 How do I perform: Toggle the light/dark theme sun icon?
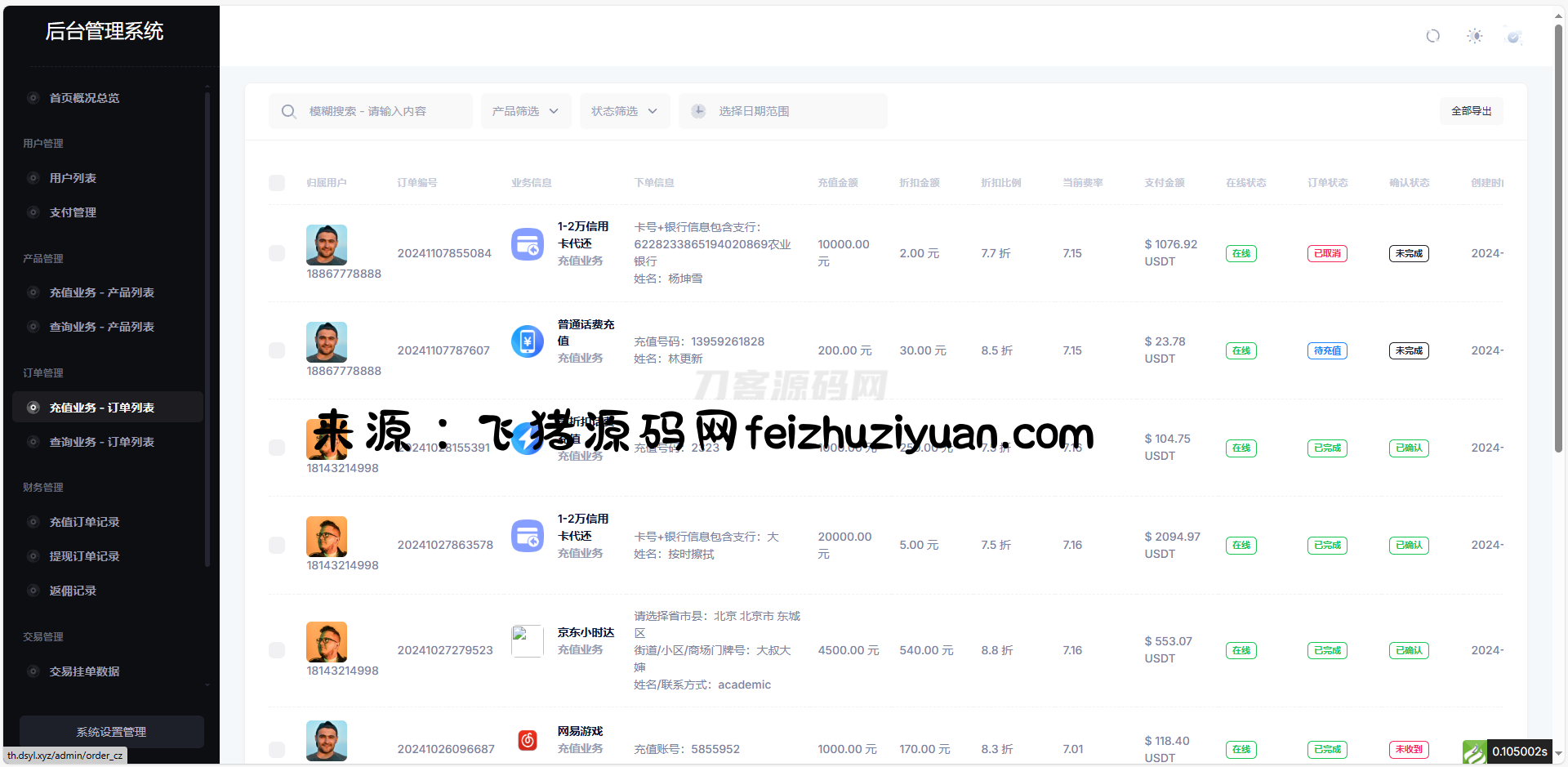(1474, 36)
